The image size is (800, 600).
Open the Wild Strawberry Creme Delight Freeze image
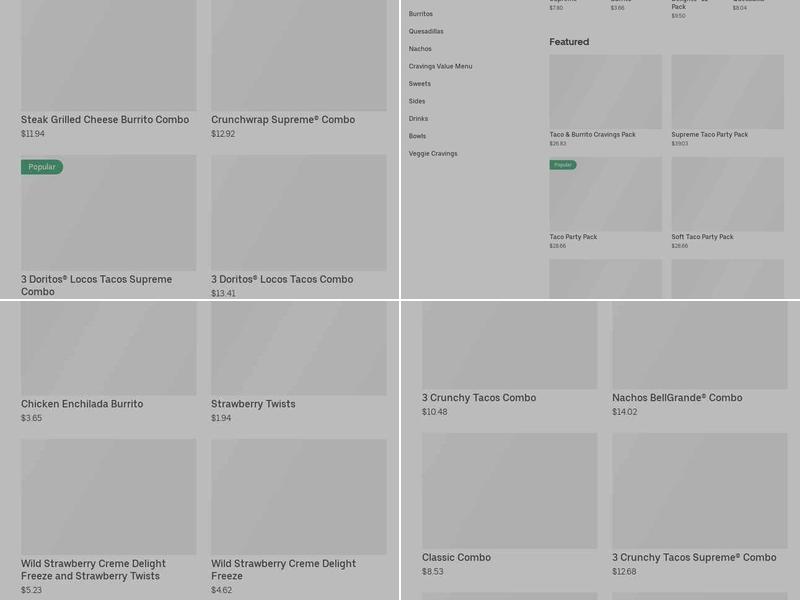tap(298, 496)
